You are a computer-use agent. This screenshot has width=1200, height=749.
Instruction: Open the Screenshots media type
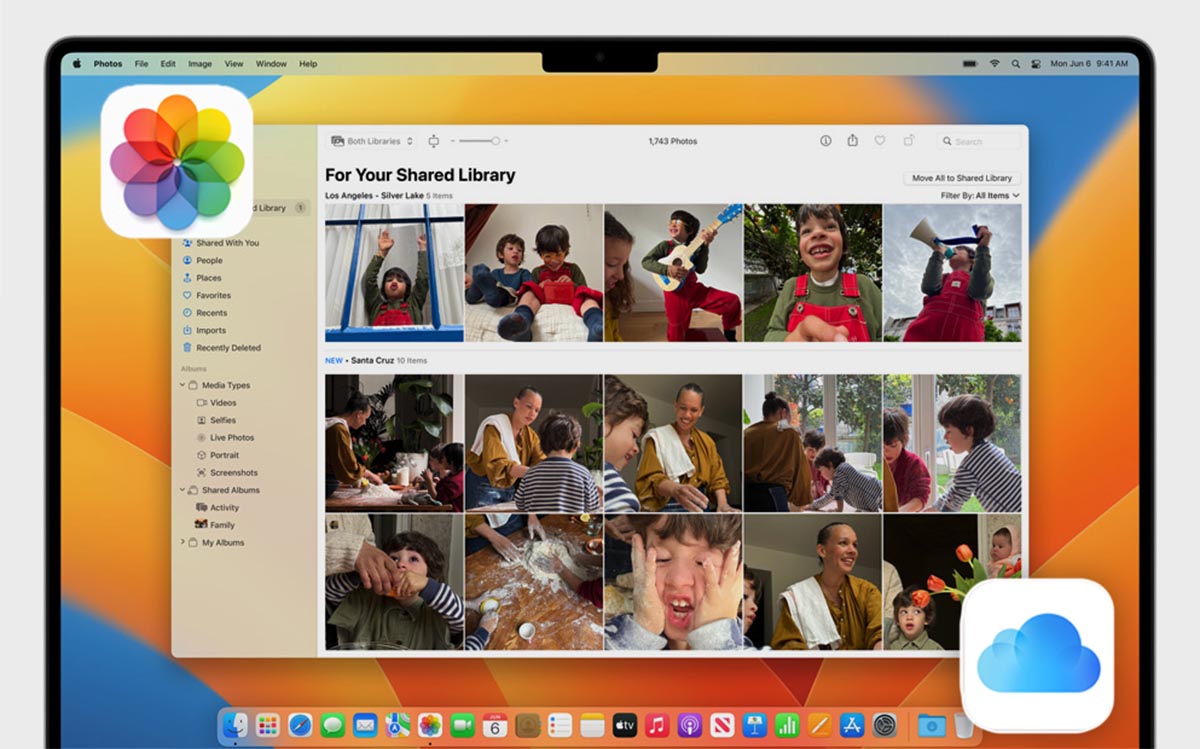tap(233, 473)
